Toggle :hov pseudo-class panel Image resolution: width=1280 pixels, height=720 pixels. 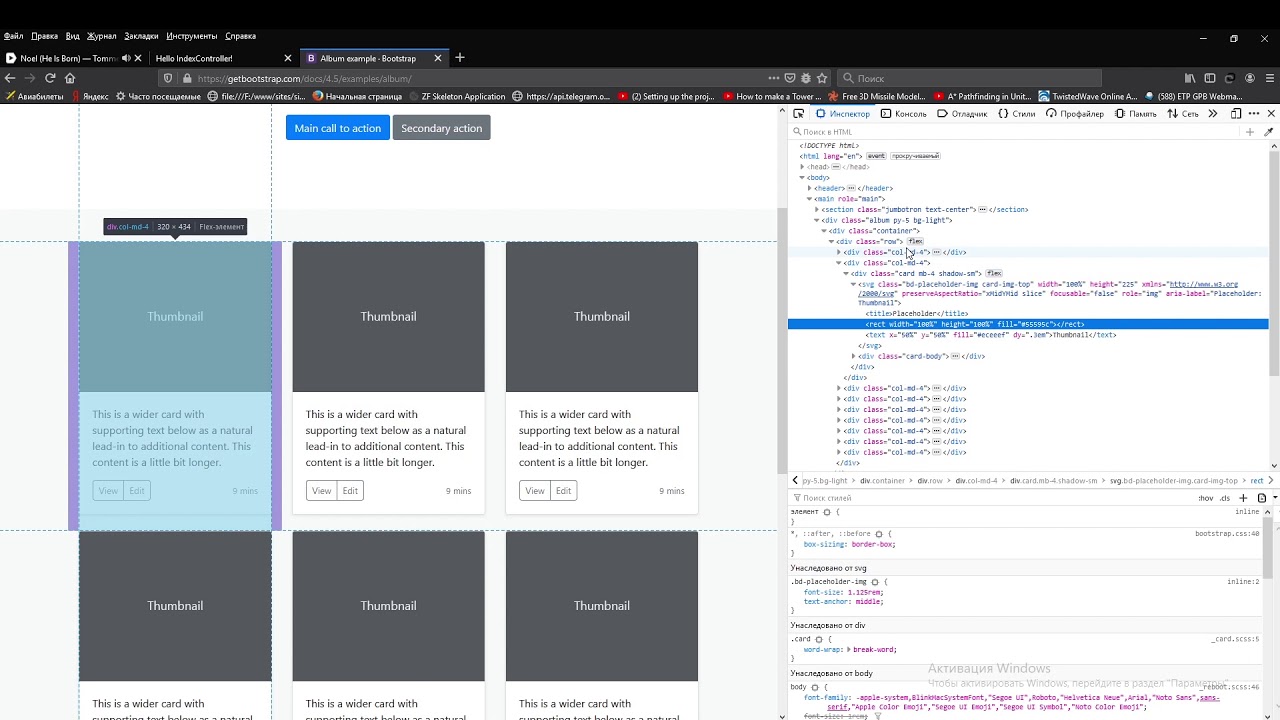pos(1206,498)
